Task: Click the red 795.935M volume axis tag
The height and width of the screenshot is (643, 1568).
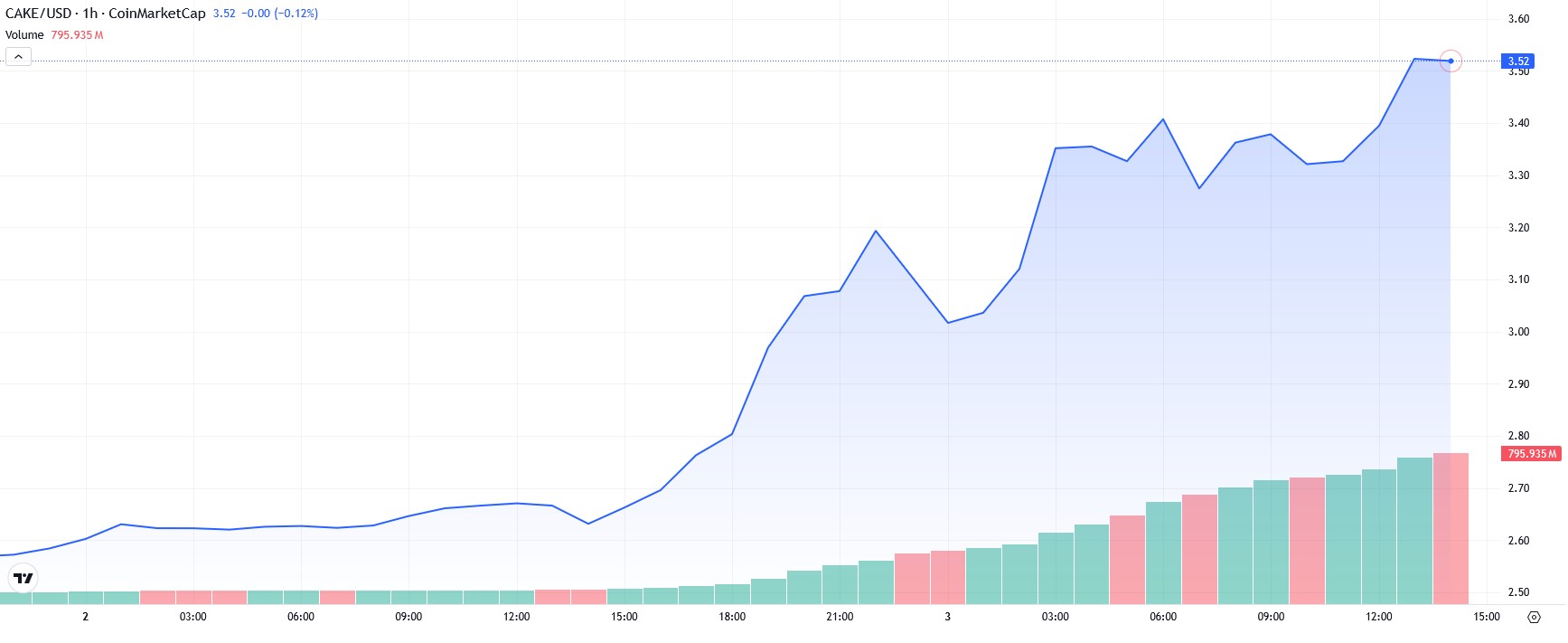Action: (x=1532, y=454)
